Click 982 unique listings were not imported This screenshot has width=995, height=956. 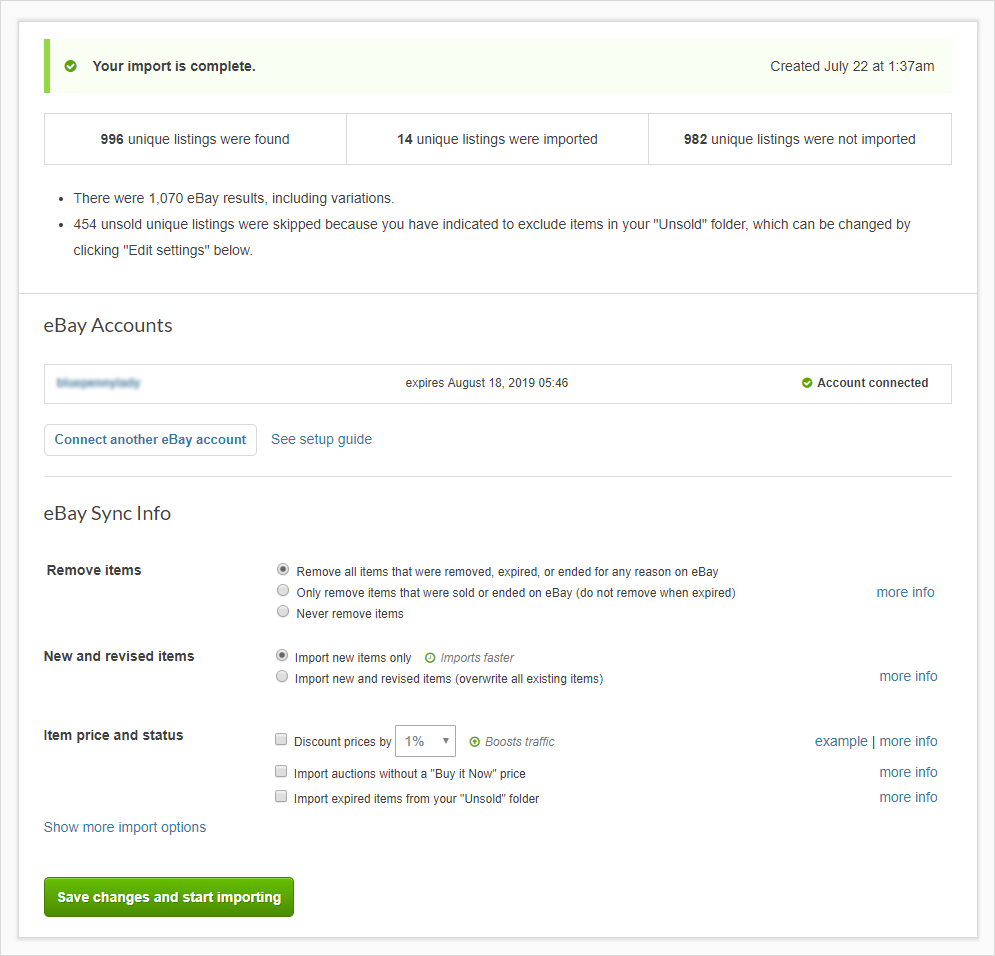pos(800,139)
